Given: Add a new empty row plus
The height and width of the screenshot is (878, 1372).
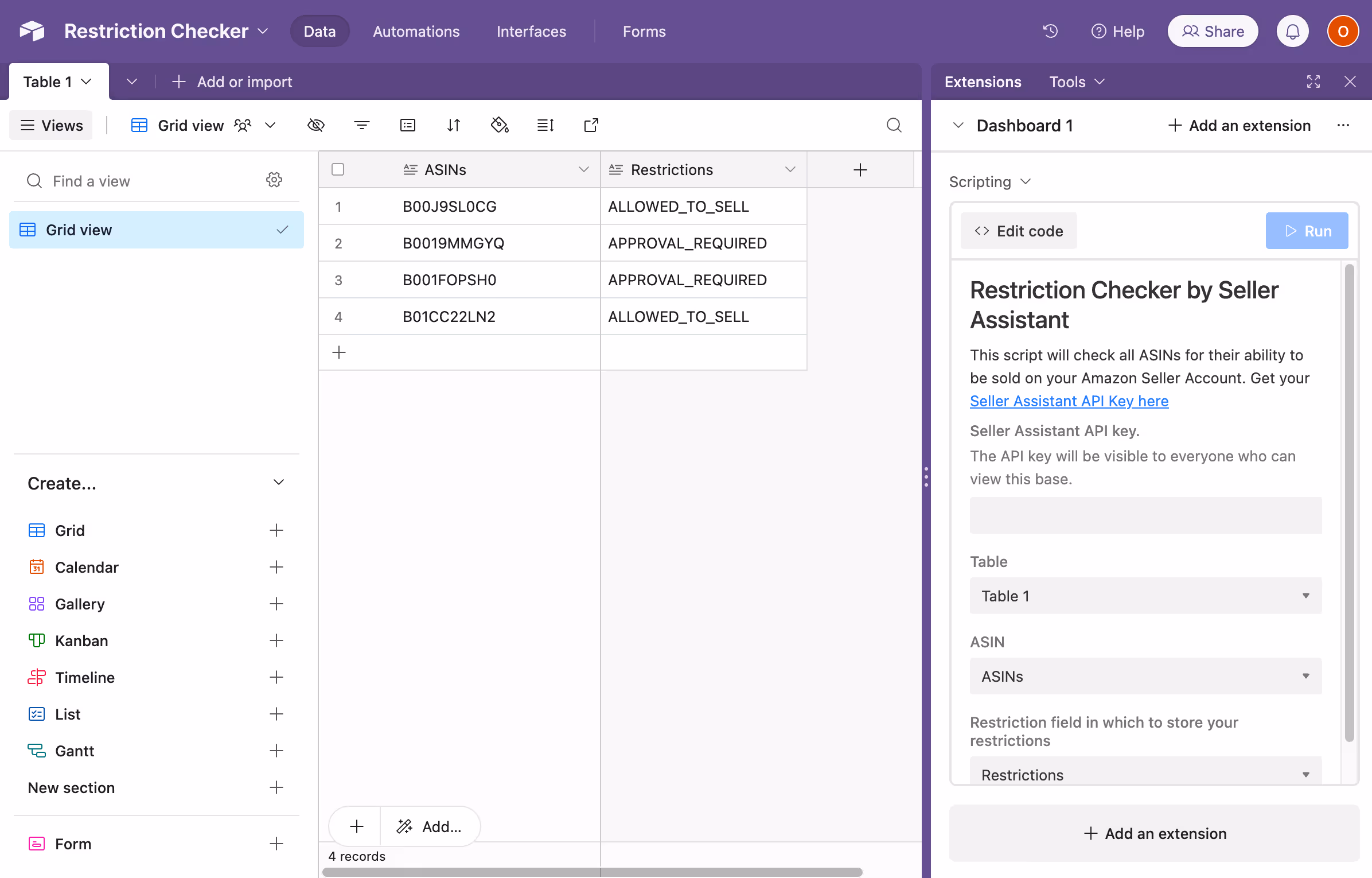Looking at the screenshot, I should (x=339, y=352).
